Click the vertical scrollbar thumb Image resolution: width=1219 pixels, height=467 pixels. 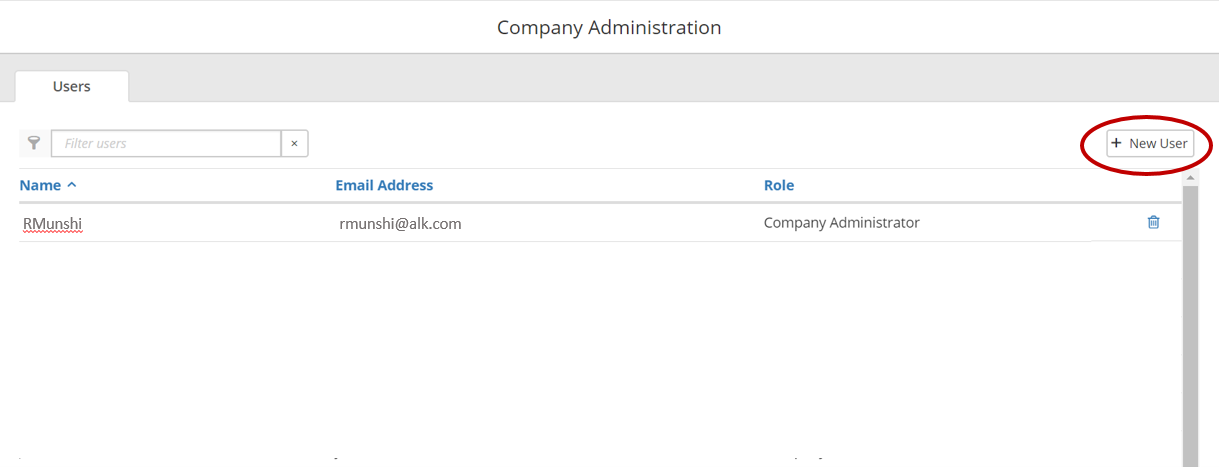(x=1190, y=320)
